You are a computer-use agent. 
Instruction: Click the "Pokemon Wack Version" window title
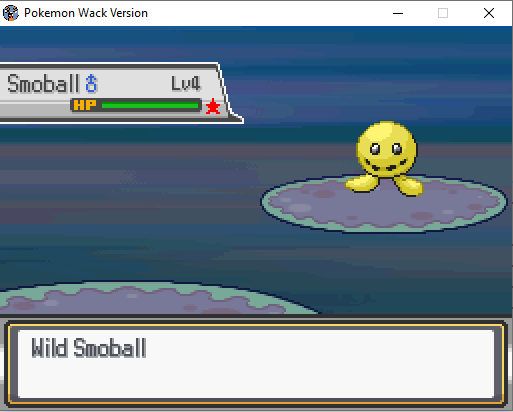[x=86, y=13]
